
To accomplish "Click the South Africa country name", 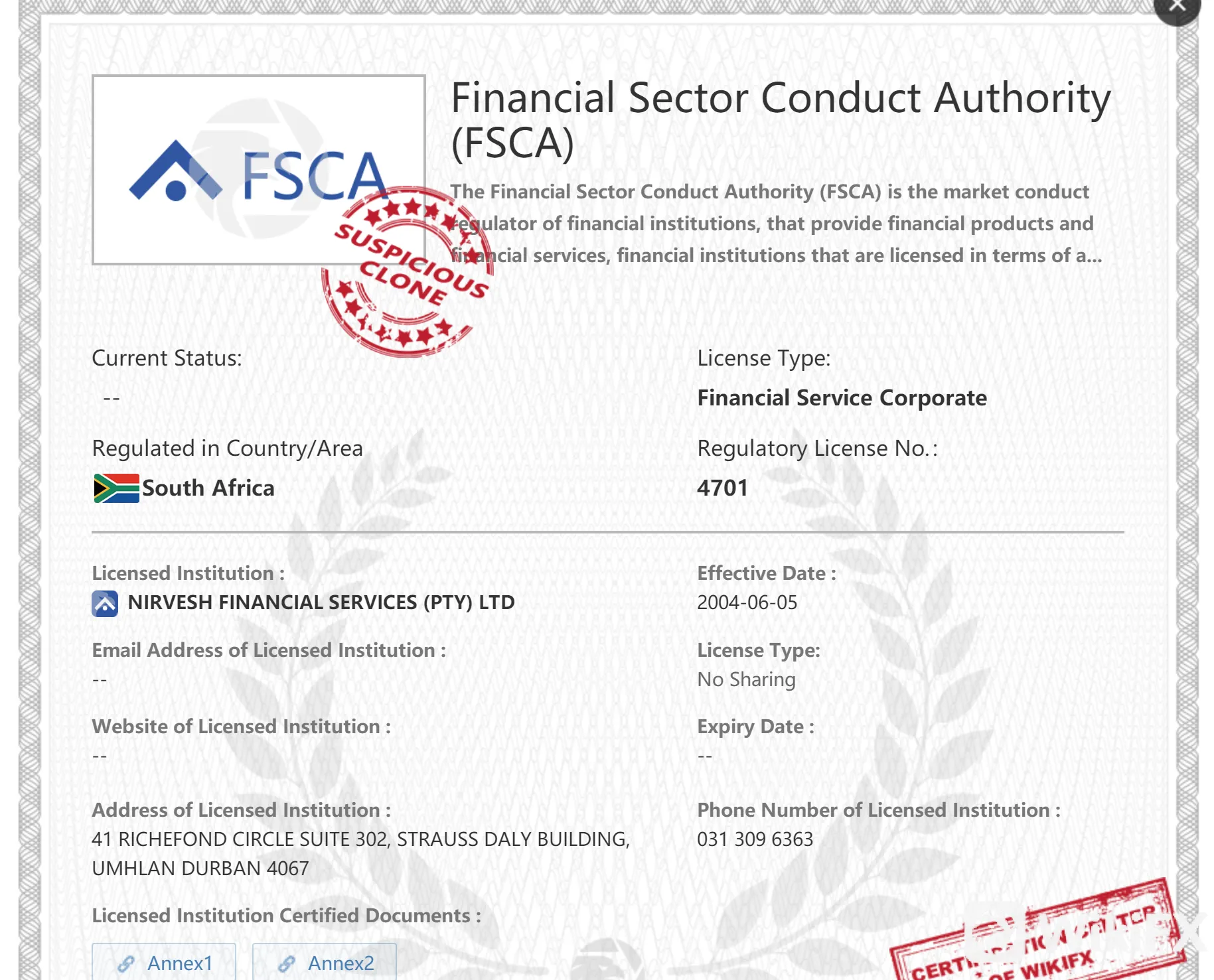I will tap(208, 488).
